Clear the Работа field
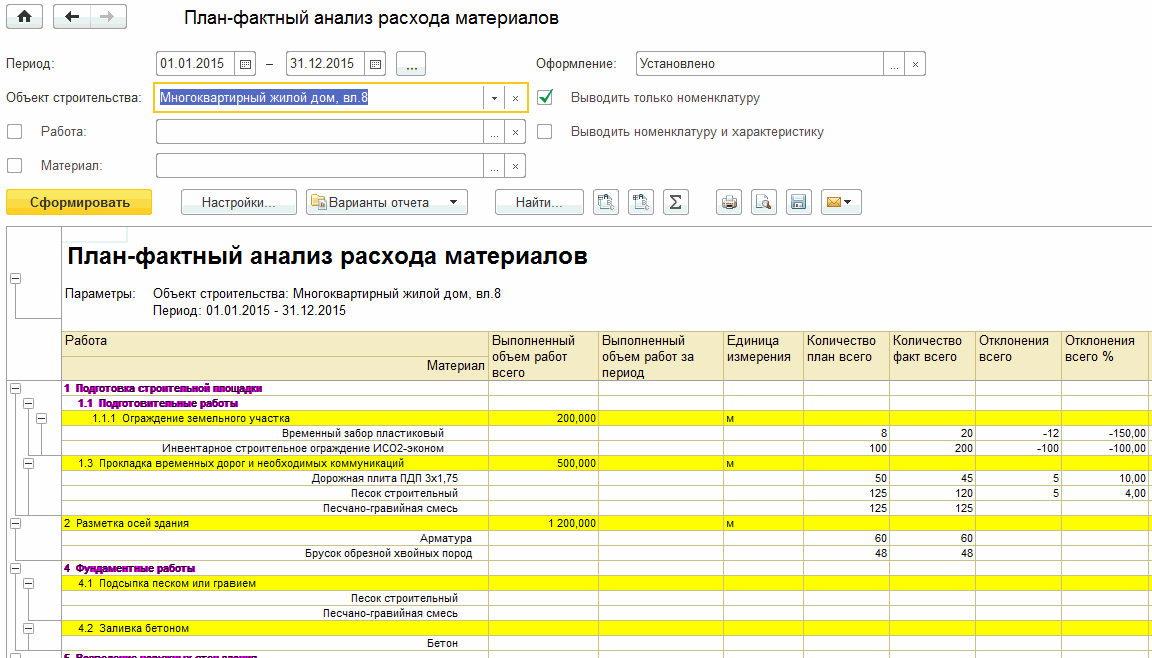Image resolution: width=1152 pixels, height=658 pixels. (516, 132)
